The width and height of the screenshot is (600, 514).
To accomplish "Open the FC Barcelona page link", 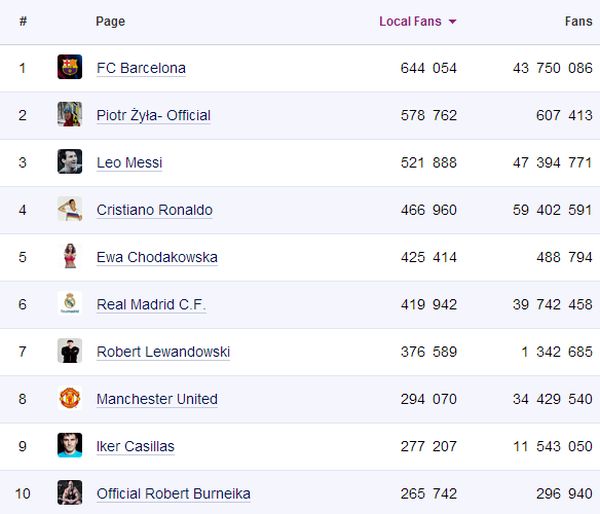I will tap(141, 68).
